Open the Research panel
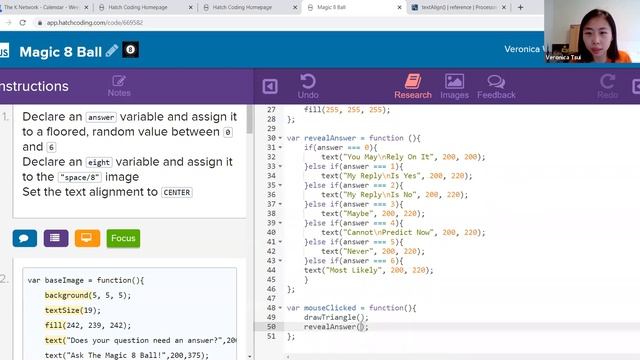Screen dimensions: 640x360 coord(413,86)
